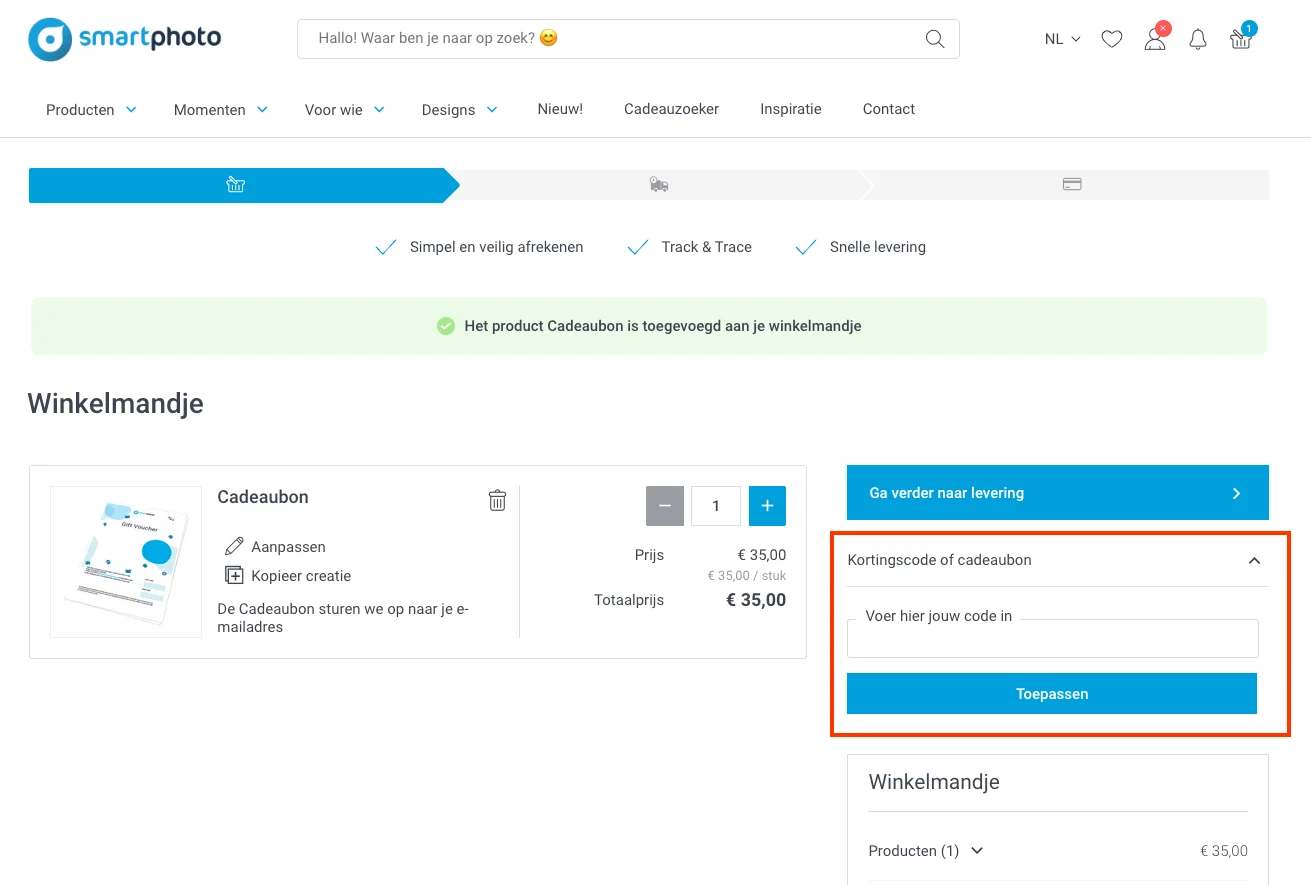Click Ga verder naar levering
This screenshot has width=1311, height=885.
[x=1057, y=492]
